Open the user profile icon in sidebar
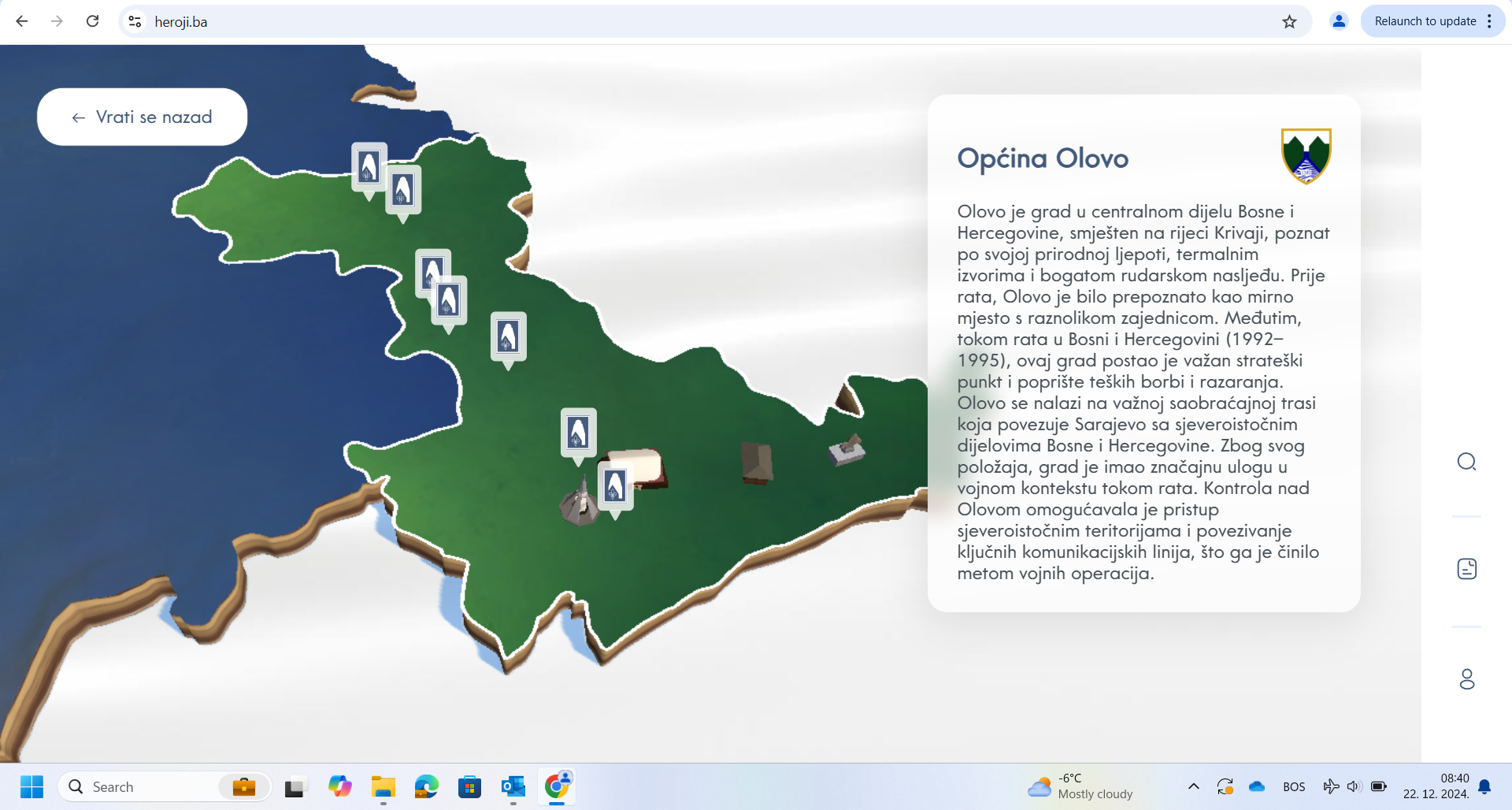 (x=1466, y=679)
